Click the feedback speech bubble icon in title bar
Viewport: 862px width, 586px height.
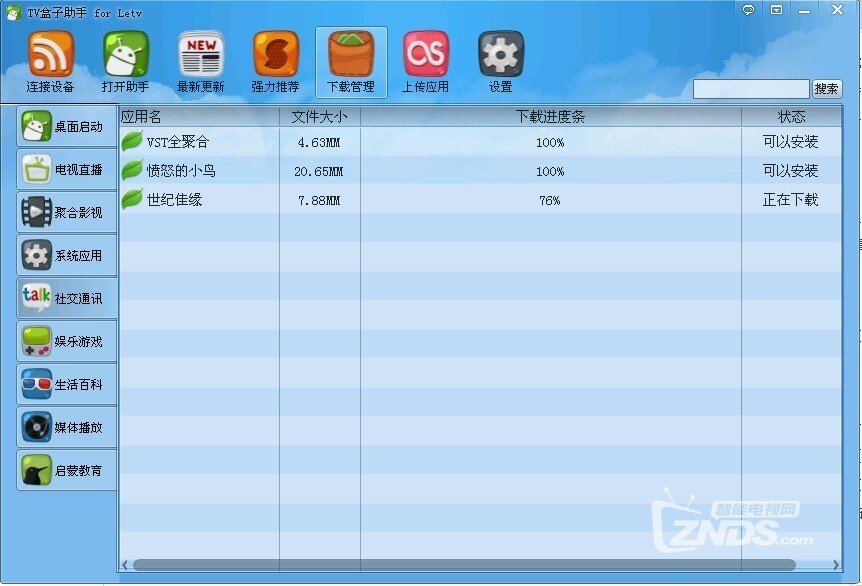point(748,9)
